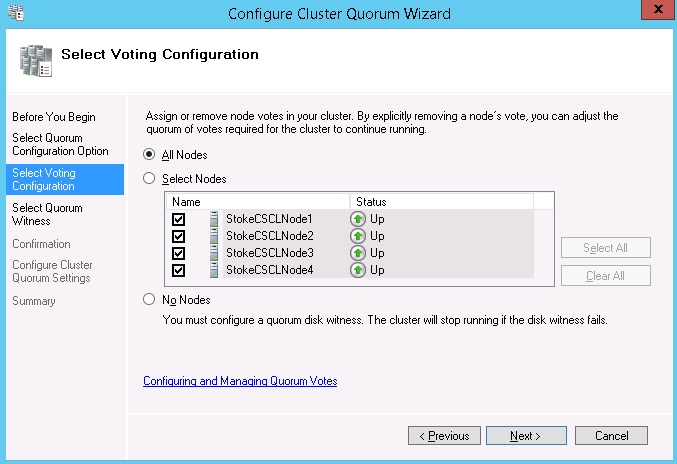The height and width of the screenshot is (464, 677).
Task: Pick the All Nodes radio button
Action: click(150, 154)
